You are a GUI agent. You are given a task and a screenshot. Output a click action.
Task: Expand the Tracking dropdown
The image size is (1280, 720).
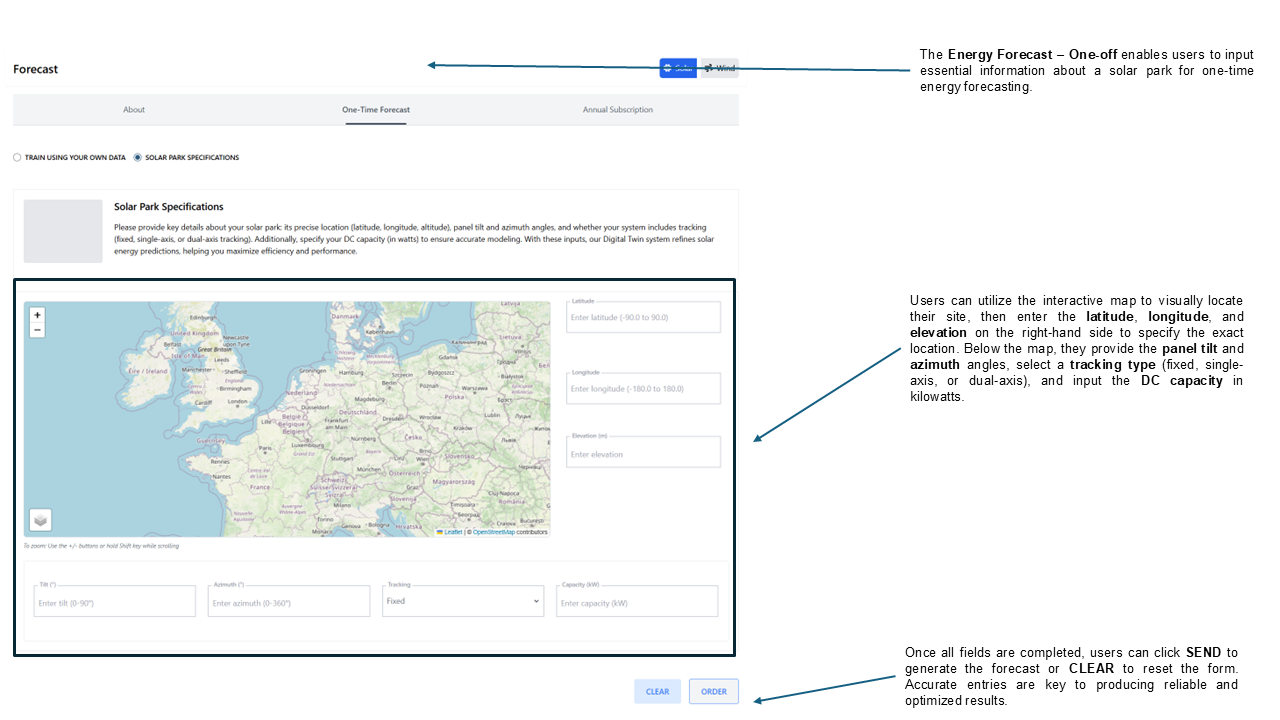point(462,601)
